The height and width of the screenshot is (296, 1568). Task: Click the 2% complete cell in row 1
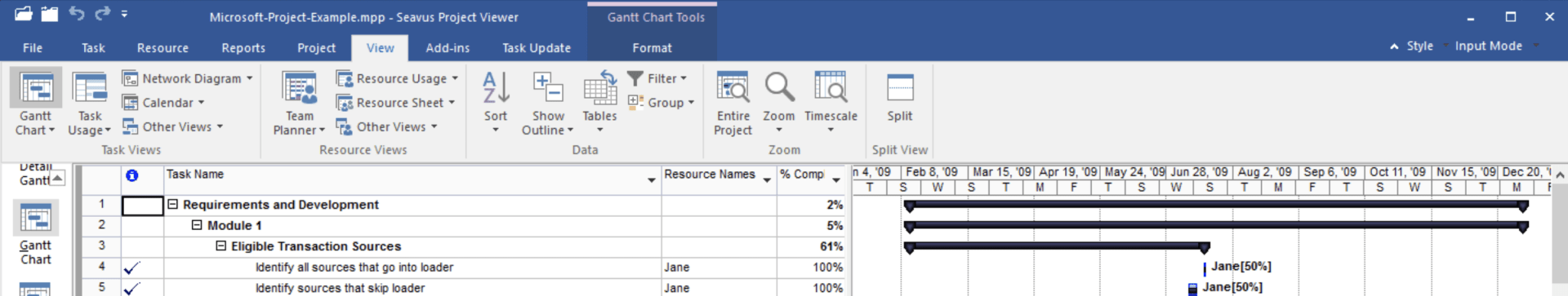point(812,205)
